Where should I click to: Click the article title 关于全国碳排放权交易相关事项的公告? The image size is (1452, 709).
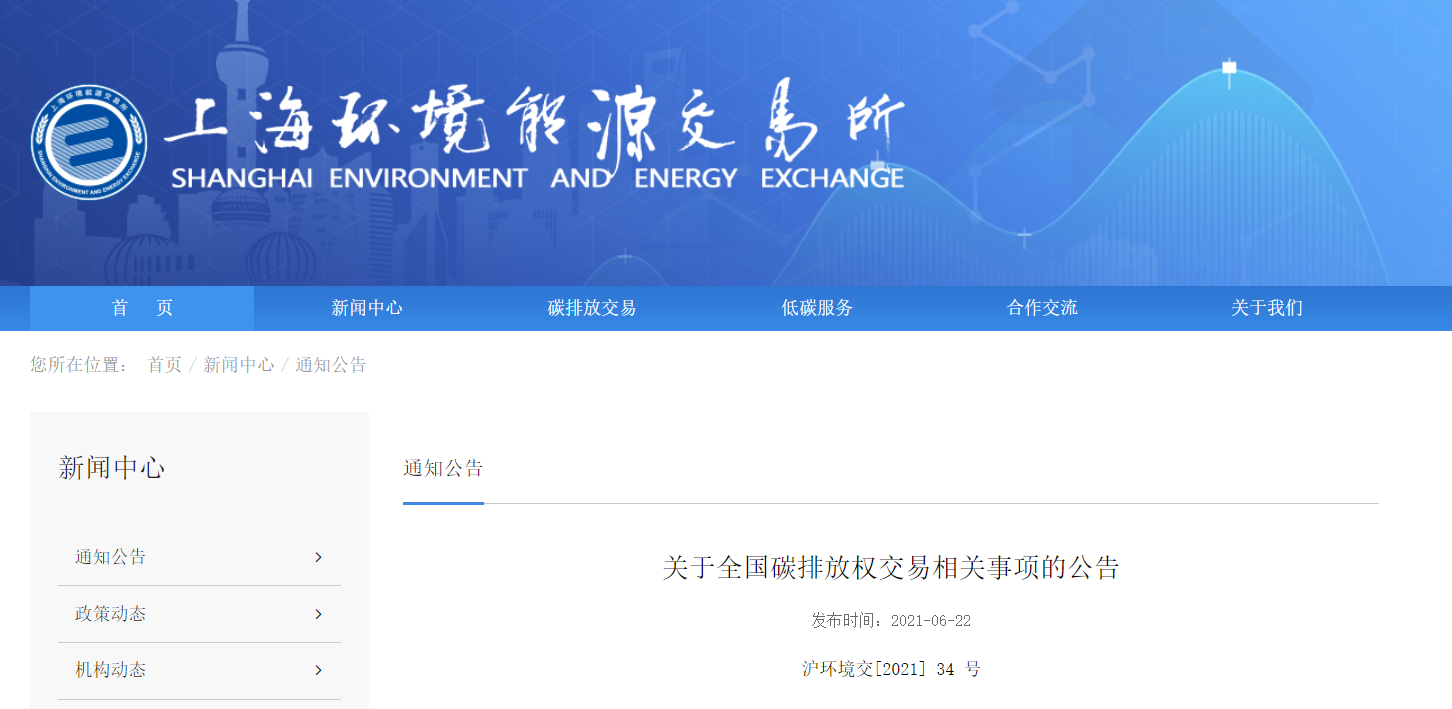tap(891, 568)
